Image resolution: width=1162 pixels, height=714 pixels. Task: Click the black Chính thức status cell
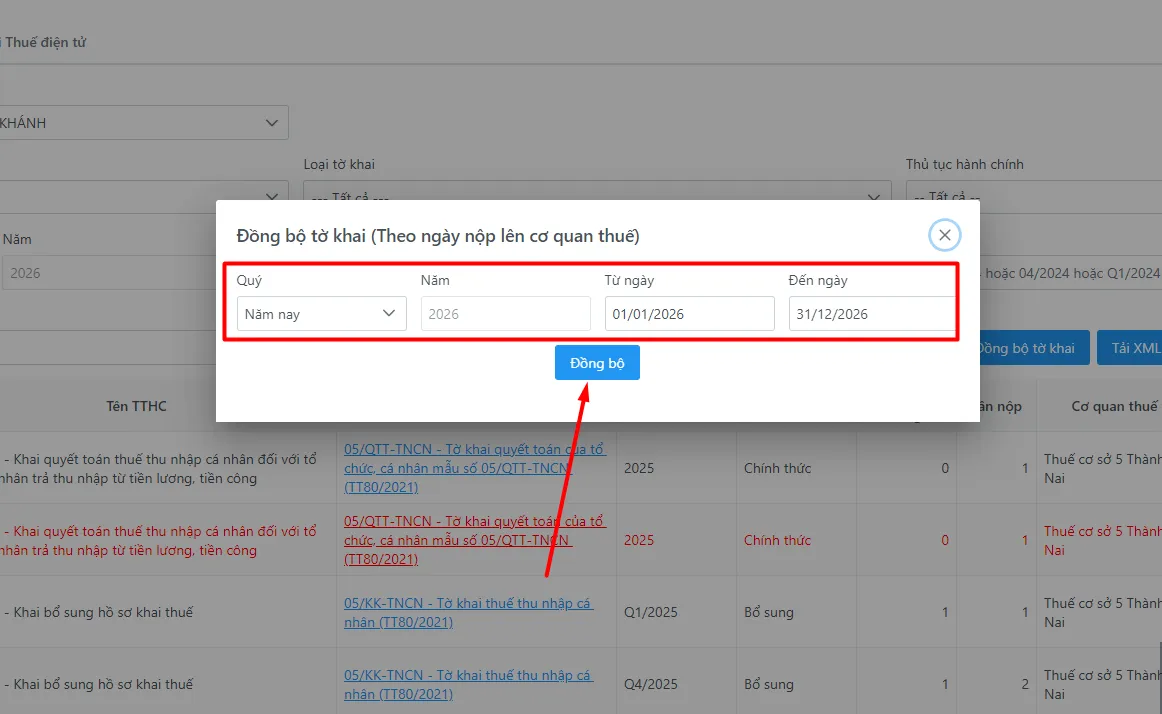[777, 468]
